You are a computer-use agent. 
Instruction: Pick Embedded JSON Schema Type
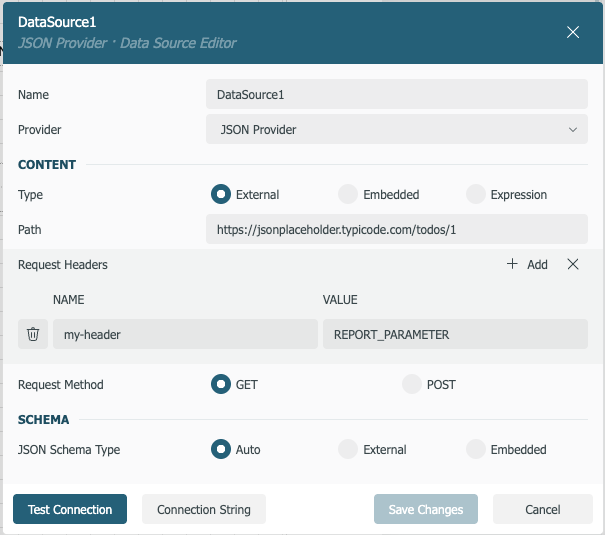(476, 450)
